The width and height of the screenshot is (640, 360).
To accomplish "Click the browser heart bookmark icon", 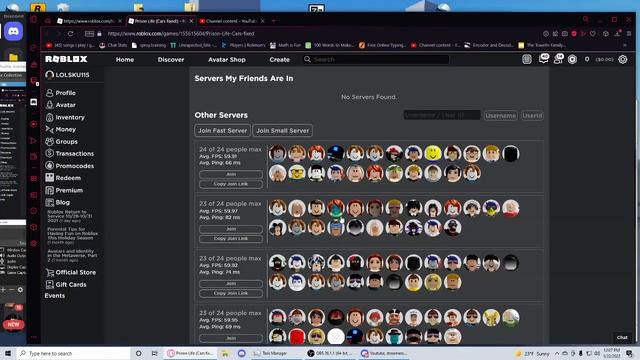I will pyautogui.click(x=593, y=33).
